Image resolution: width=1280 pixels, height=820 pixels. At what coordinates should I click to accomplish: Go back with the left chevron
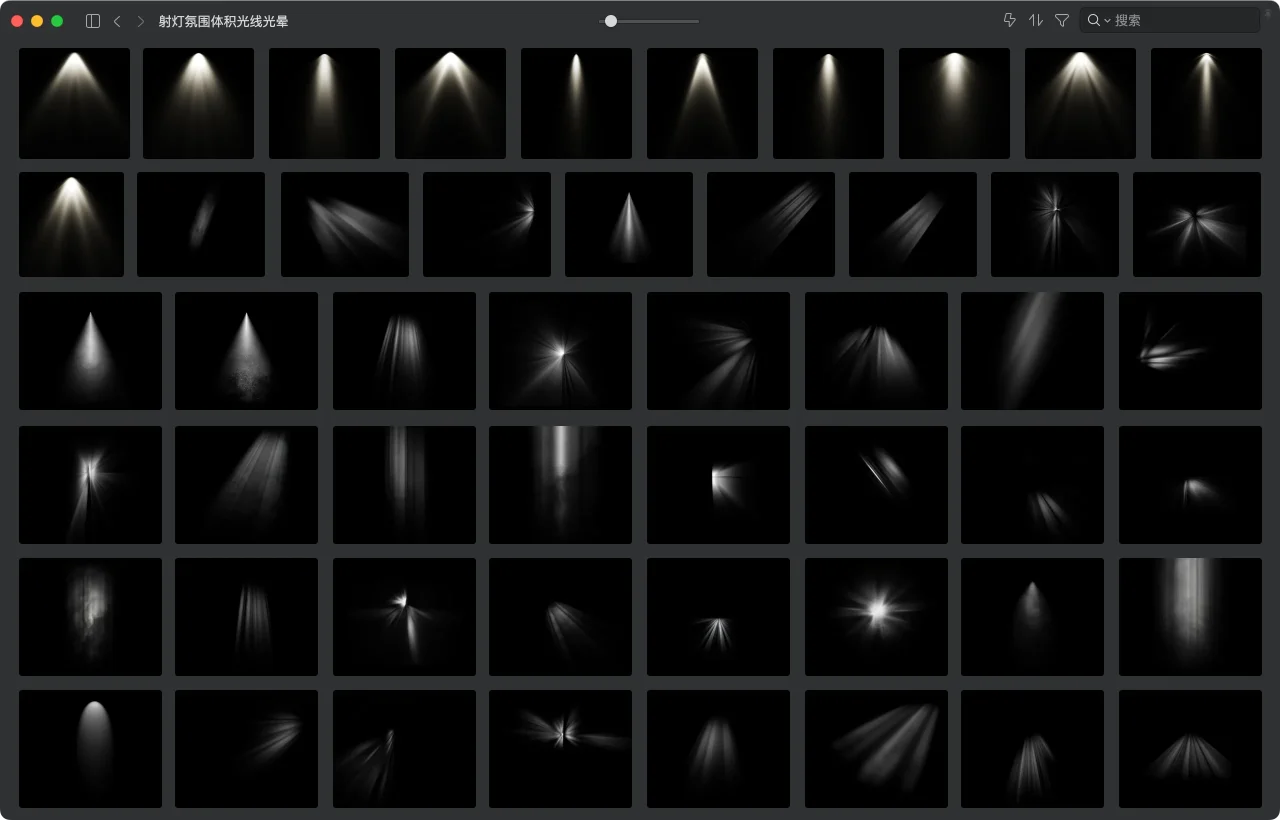(117, 21)
